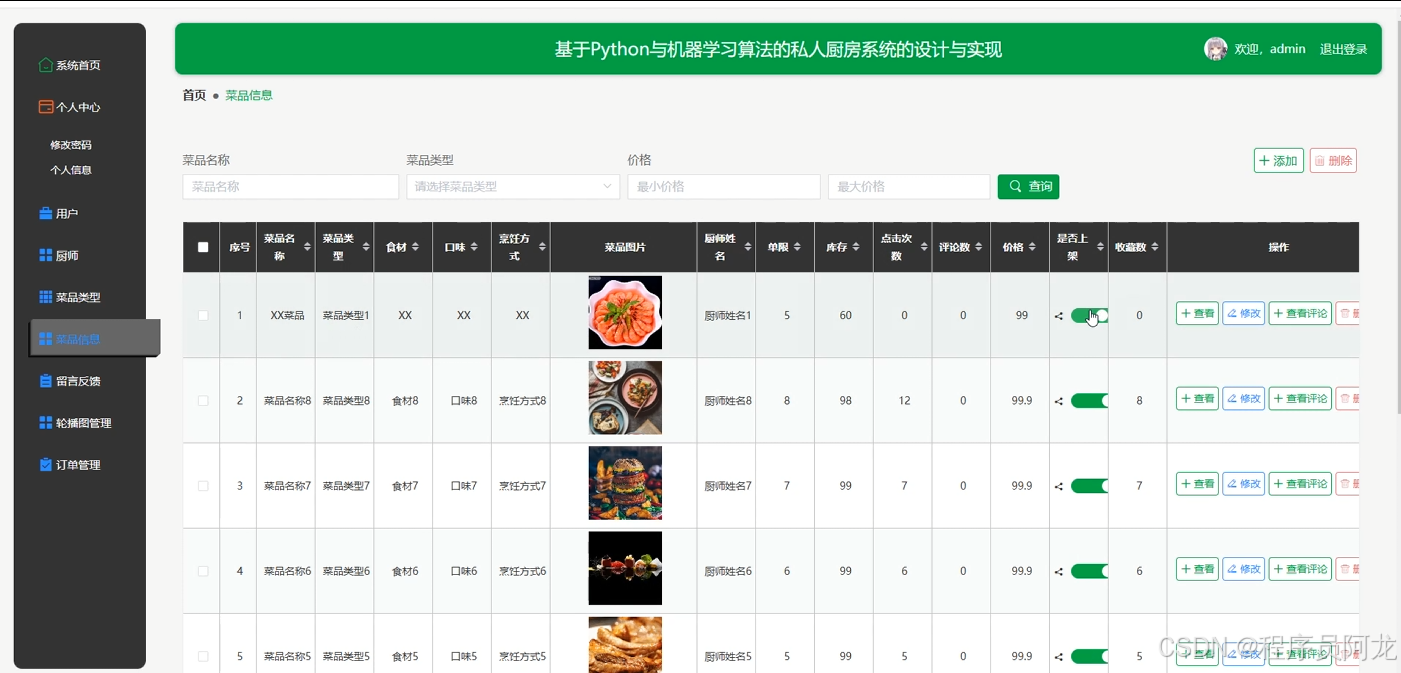Click the 轮播图管理 icon in sidebar
This screenshot has width=1401, height=673.
click(45, 423)
